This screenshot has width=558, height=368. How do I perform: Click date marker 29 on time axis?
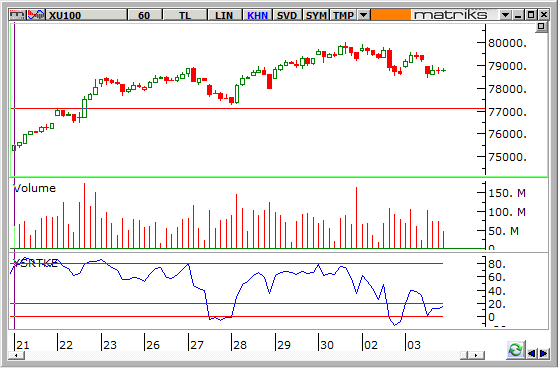tap(284, 345)
